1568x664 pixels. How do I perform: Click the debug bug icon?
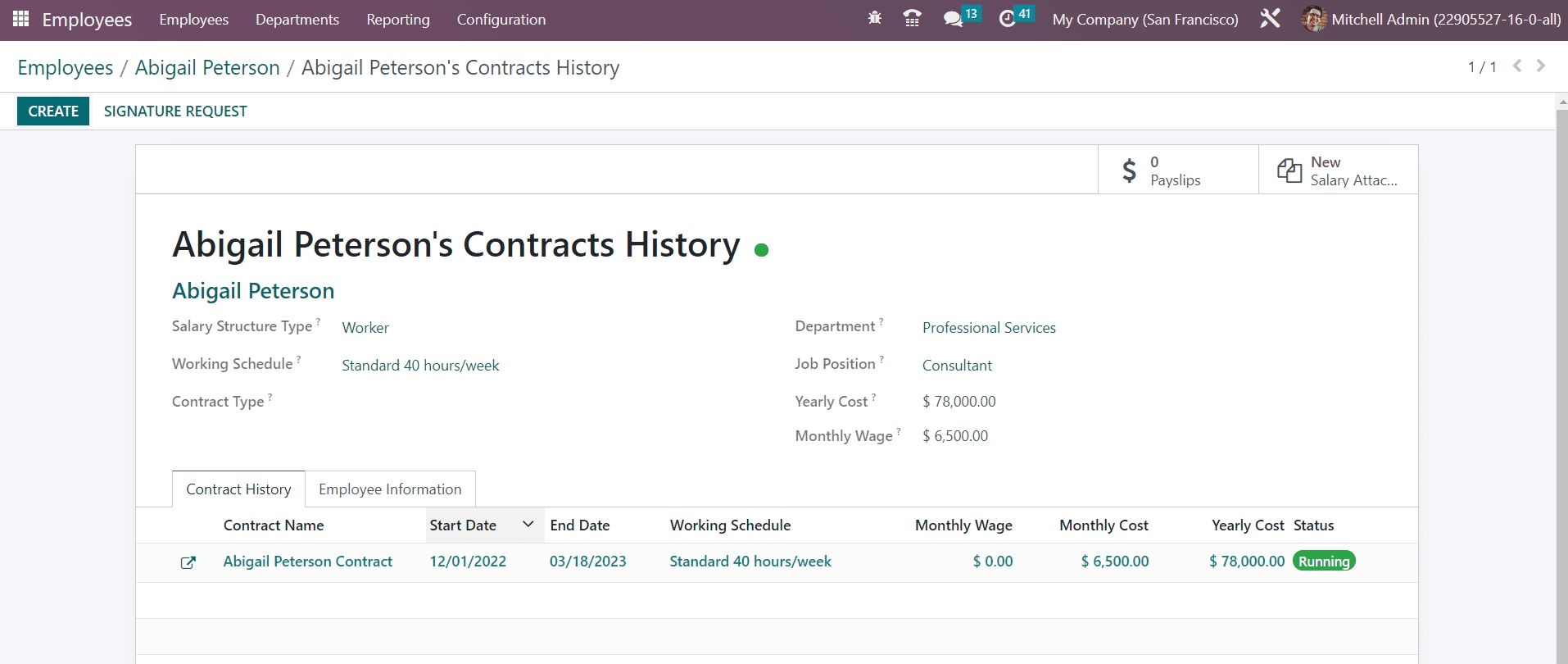click(x=874, y=18)
